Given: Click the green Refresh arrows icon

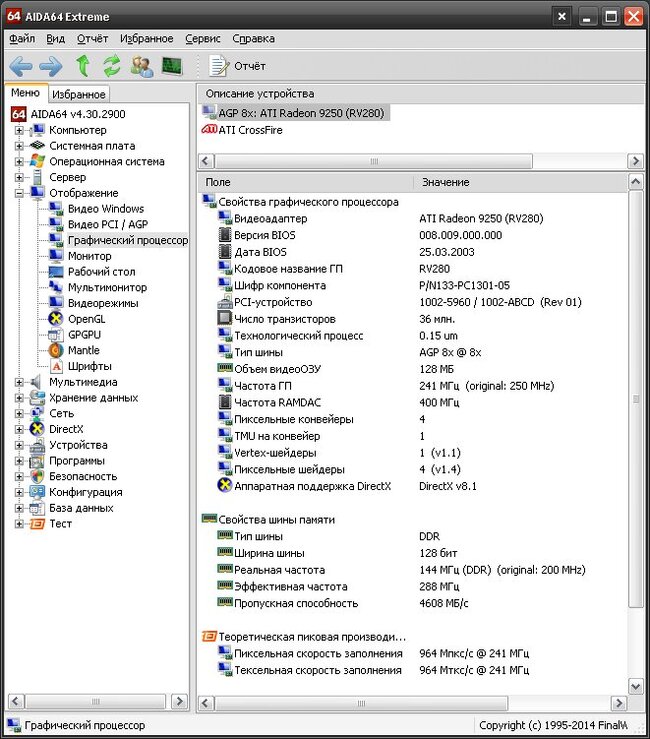Looking at the screenshot, I should coord(112,66).
